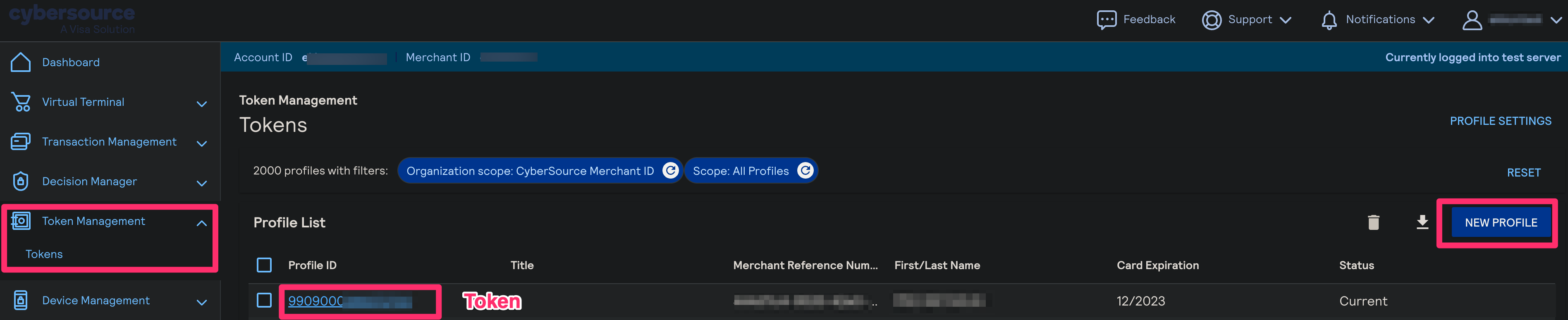Click the RESET filters link

(x=1524, y=172)
